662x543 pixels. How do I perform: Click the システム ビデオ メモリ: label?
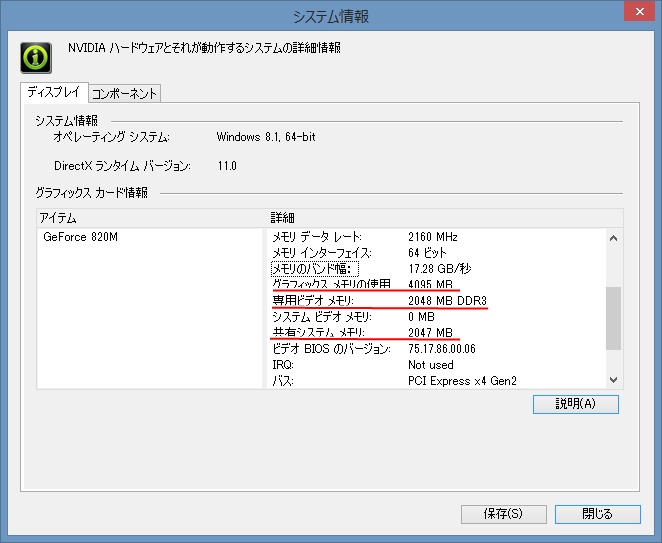click(x=322, y=317)
